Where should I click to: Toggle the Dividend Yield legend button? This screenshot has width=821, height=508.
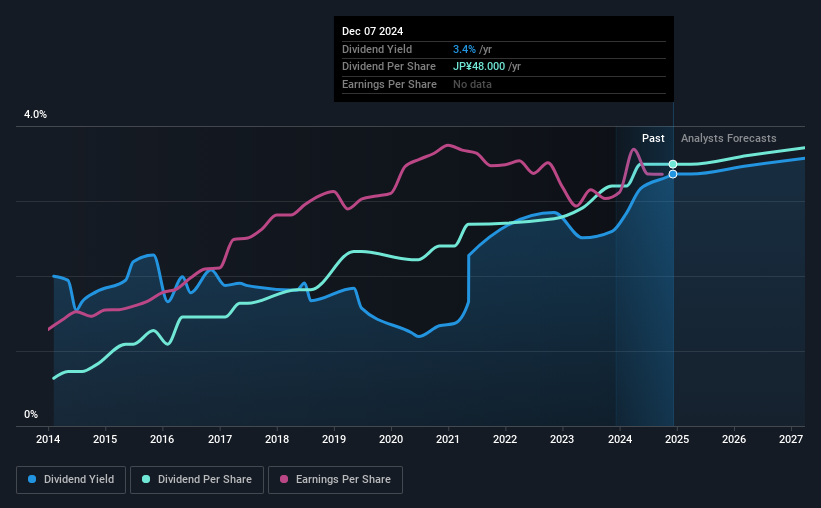click(x=71, y=480)
